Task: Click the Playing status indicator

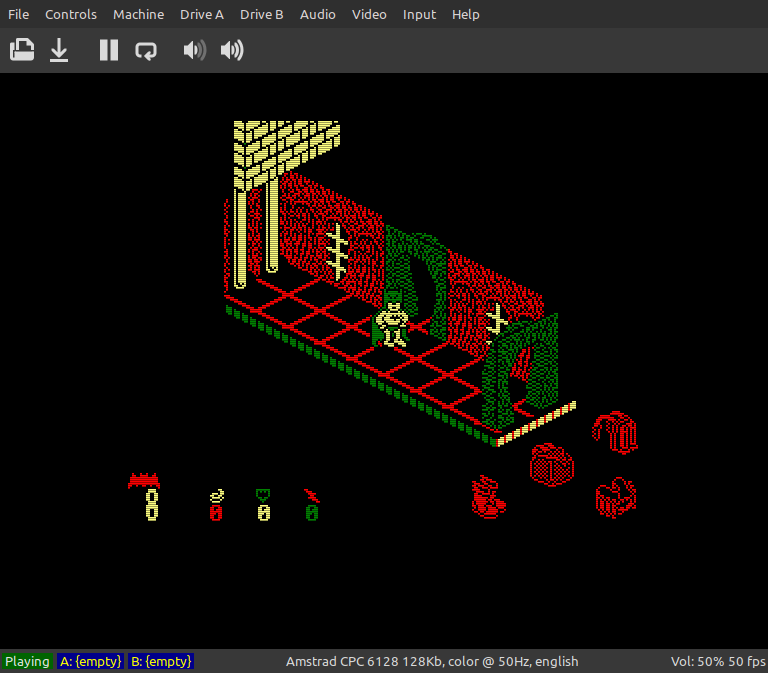Action: (27, 661)
